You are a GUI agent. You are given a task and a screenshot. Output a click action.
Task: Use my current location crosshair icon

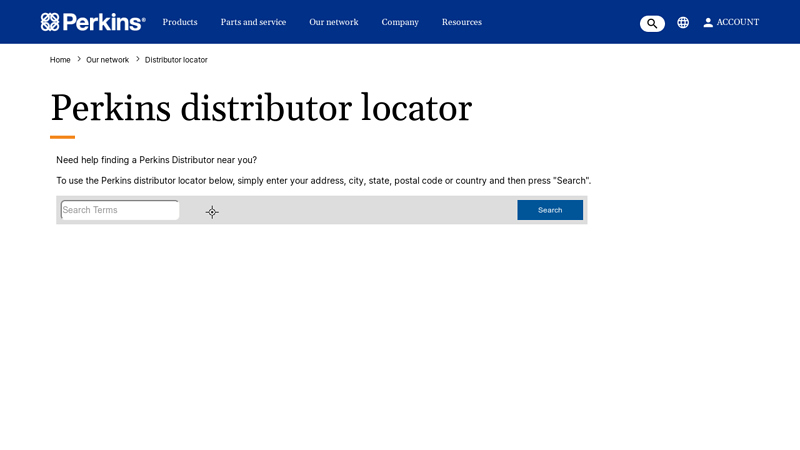click(212, 212)
